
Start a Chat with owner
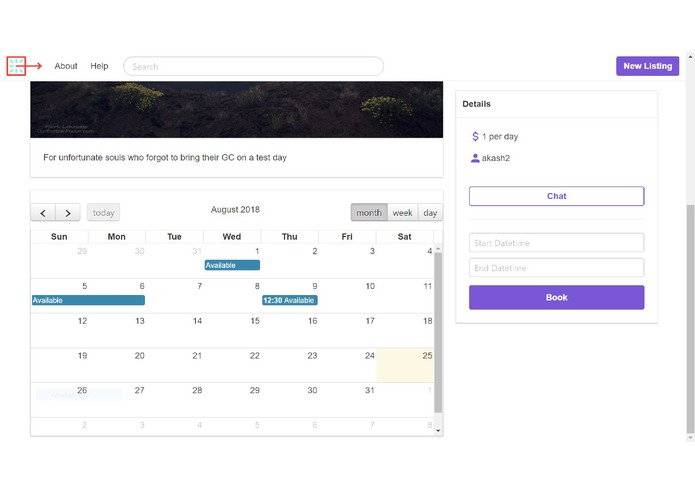[556, 196]
